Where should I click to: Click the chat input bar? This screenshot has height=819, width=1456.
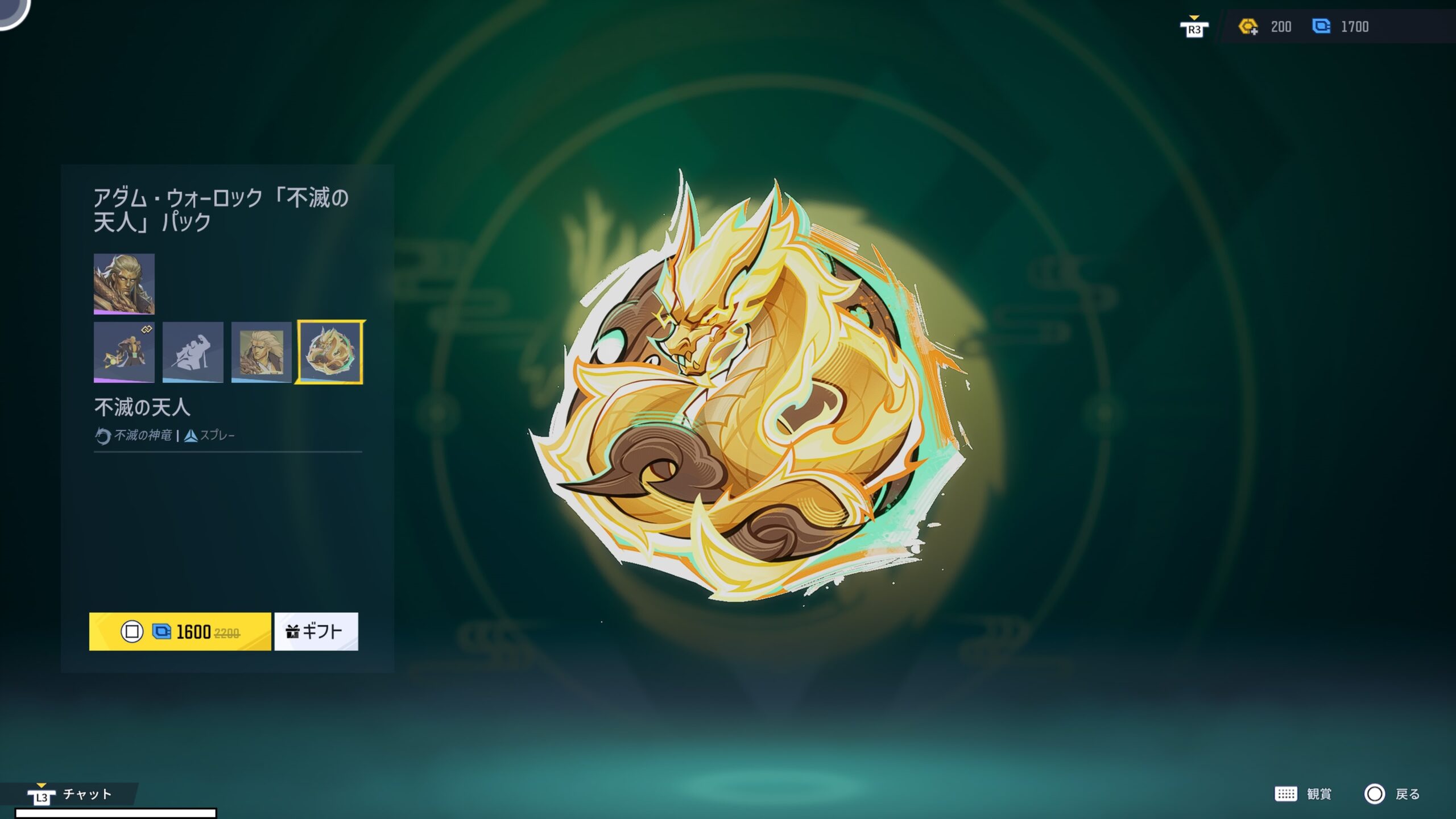click(115, 813)
